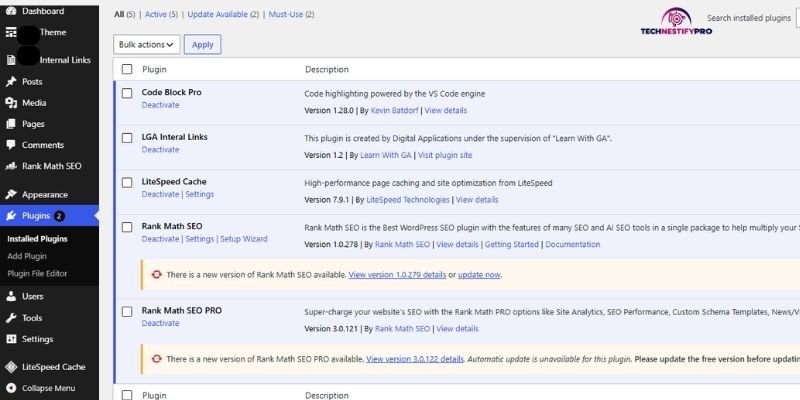Open Add Plugin submenu item

point(27,256)
